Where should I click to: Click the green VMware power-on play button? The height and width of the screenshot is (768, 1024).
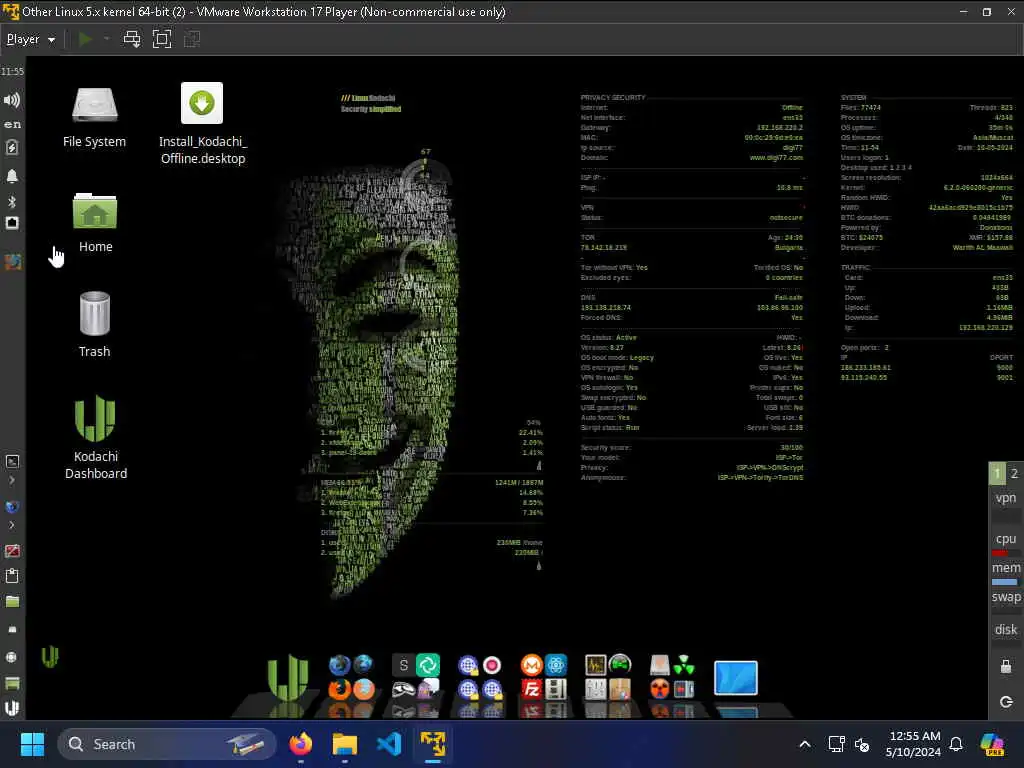(86, 39)
